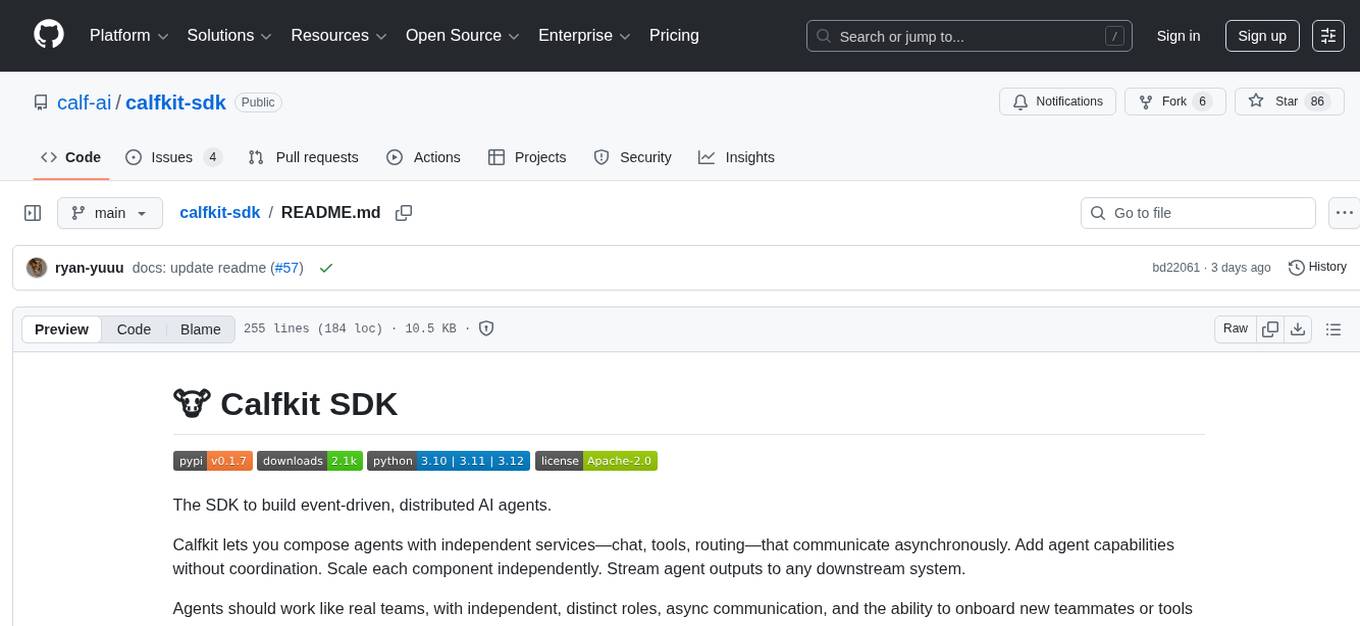1360x626 pixels.
Task: Open pull request #57
Action: (x=287, y=267)
